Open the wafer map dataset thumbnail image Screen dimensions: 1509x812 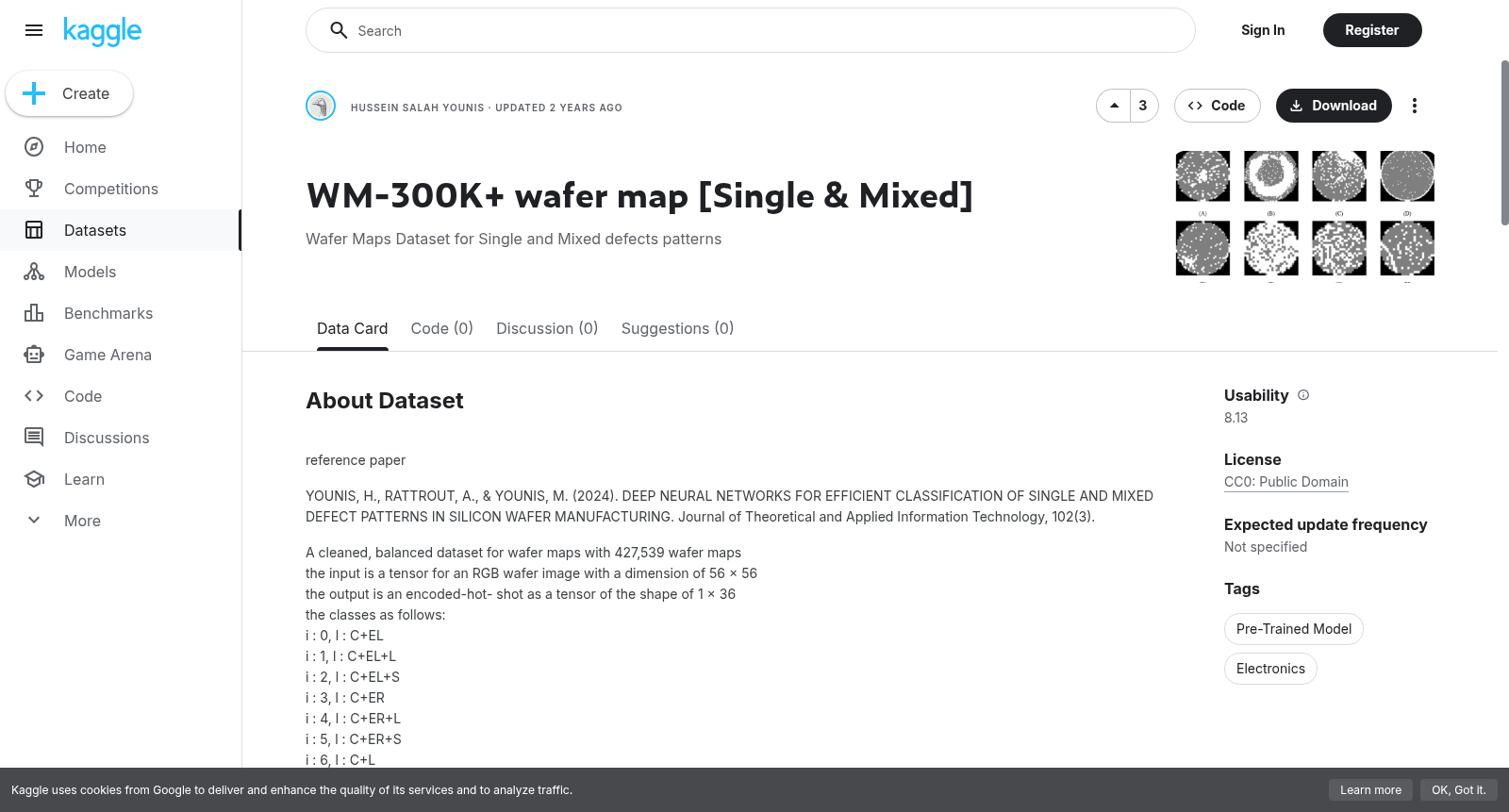pyautogui.click(x=1305, y=216)
